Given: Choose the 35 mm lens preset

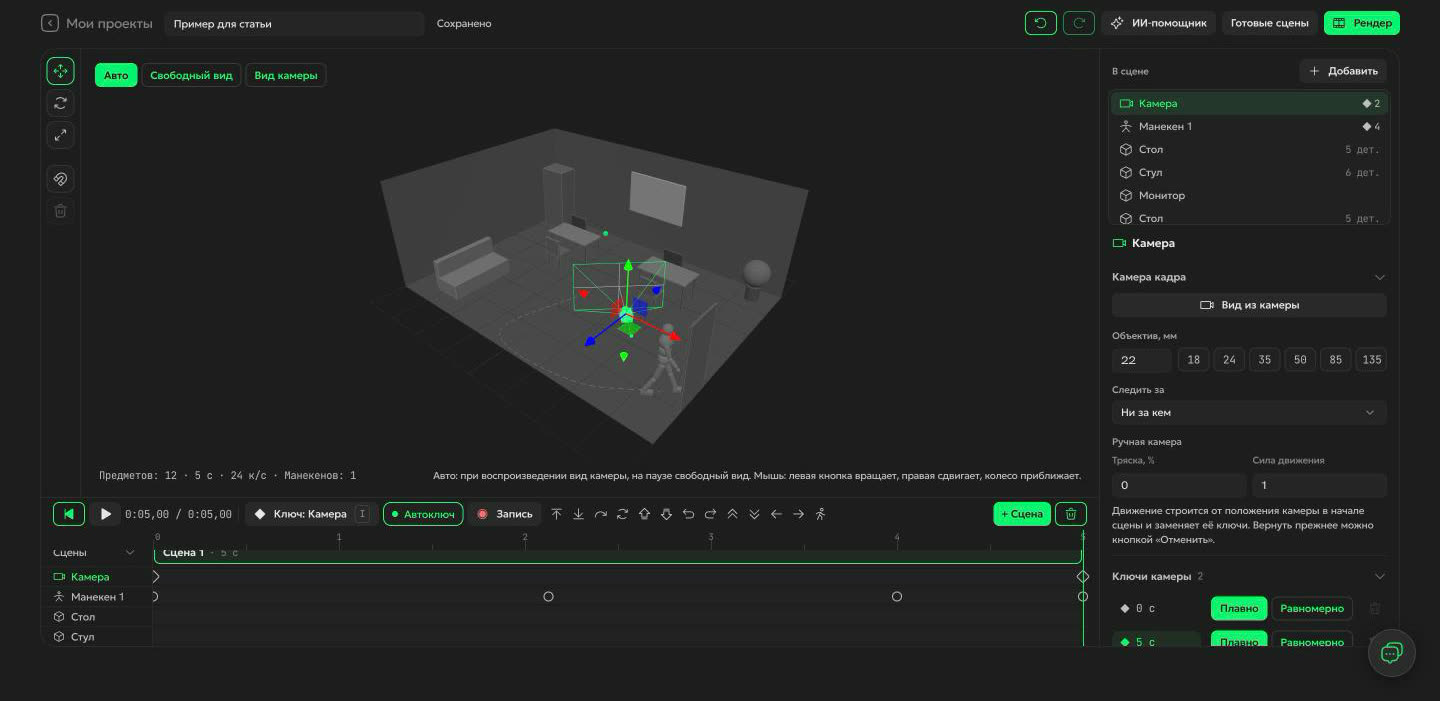Looking at the screenshot, I should pyautogui.click(x=1265, y=360).
